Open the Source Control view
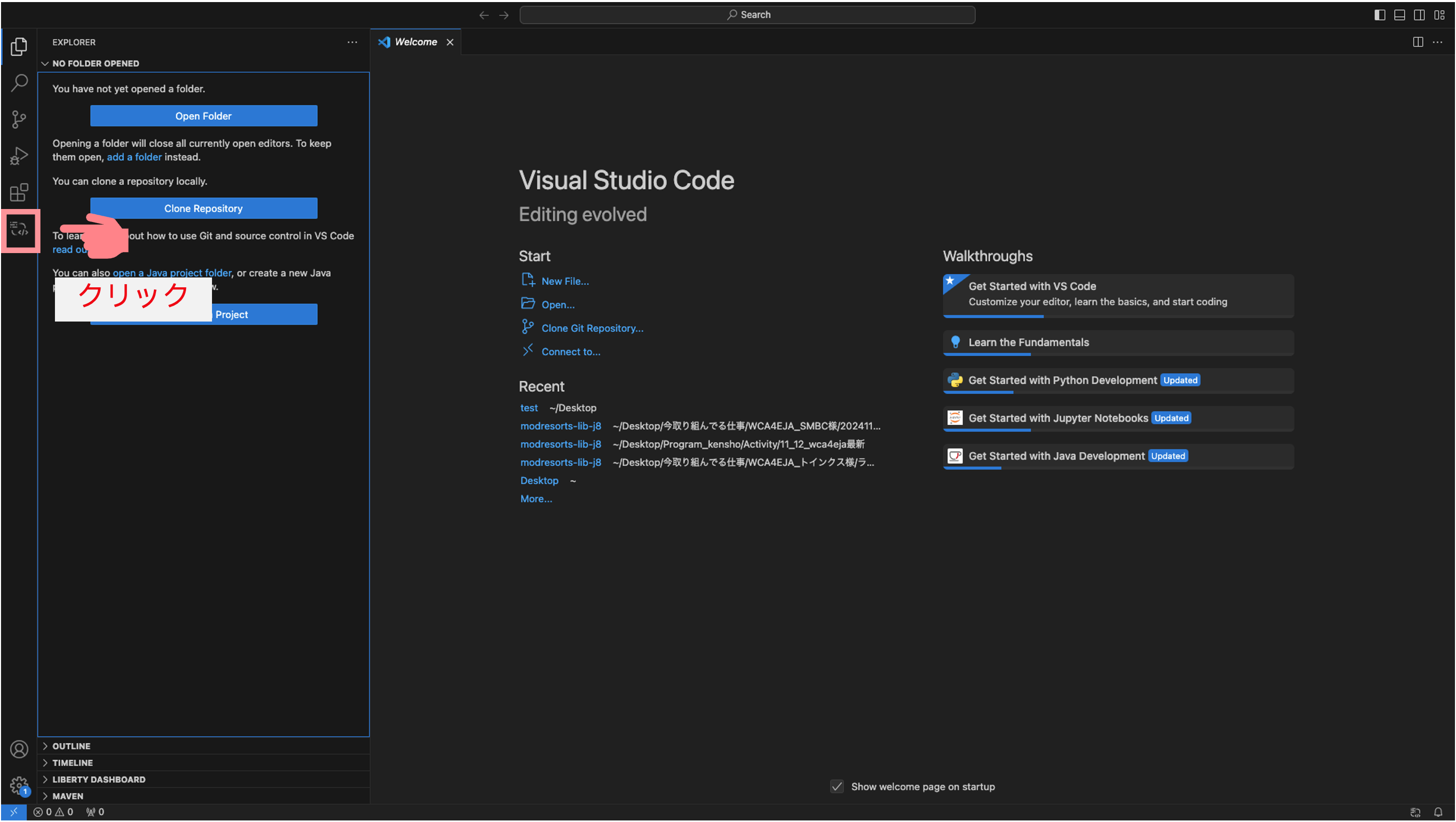Viewport: 1456px width, 822px height. pos(19,119)
